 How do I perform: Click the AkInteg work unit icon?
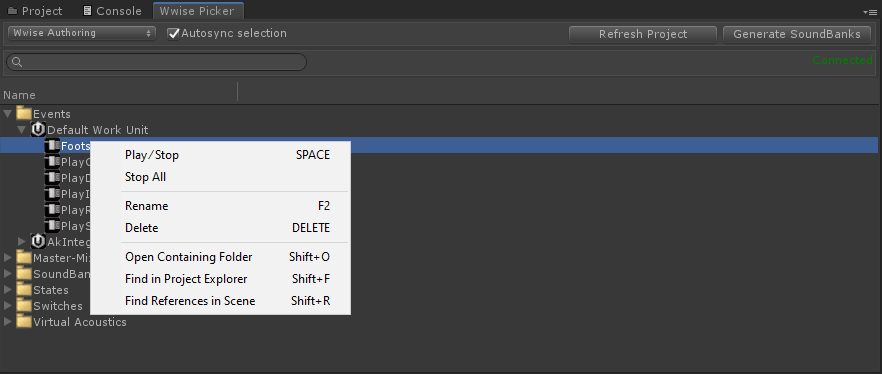(x=38, y=242)
